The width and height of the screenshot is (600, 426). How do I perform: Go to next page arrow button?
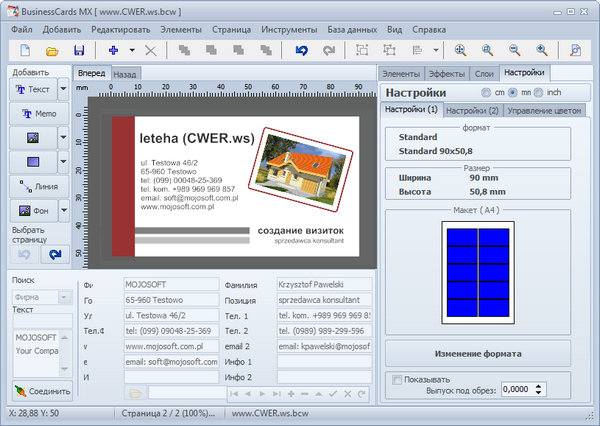pos(55,254)
